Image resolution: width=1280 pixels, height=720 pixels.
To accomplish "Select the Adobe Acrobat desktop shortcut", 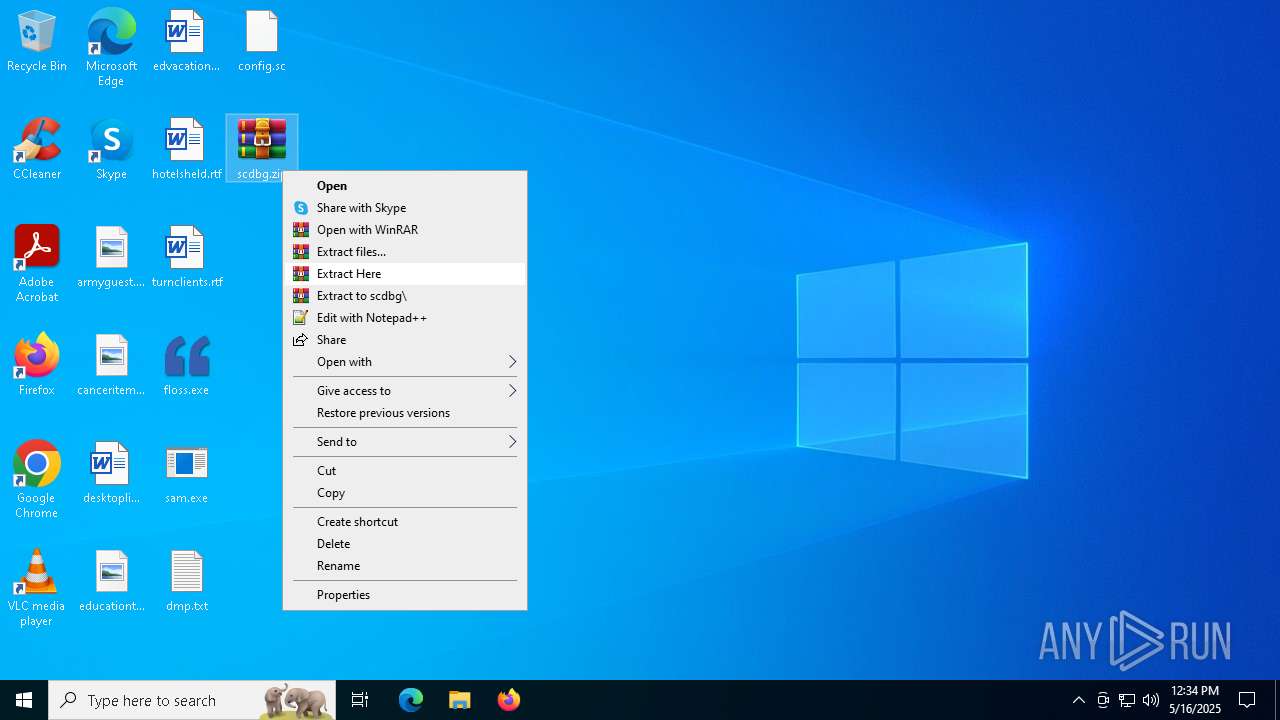I will (x=37, y=264).
